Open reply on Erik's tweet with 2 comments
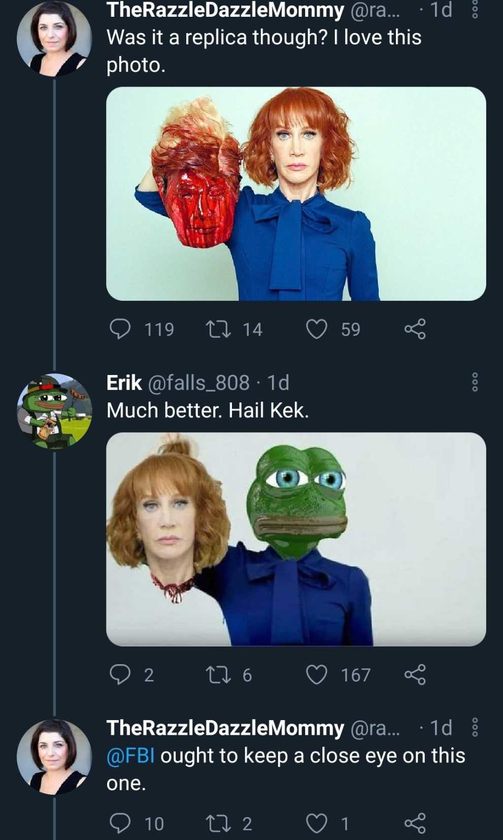 [119, 674]
